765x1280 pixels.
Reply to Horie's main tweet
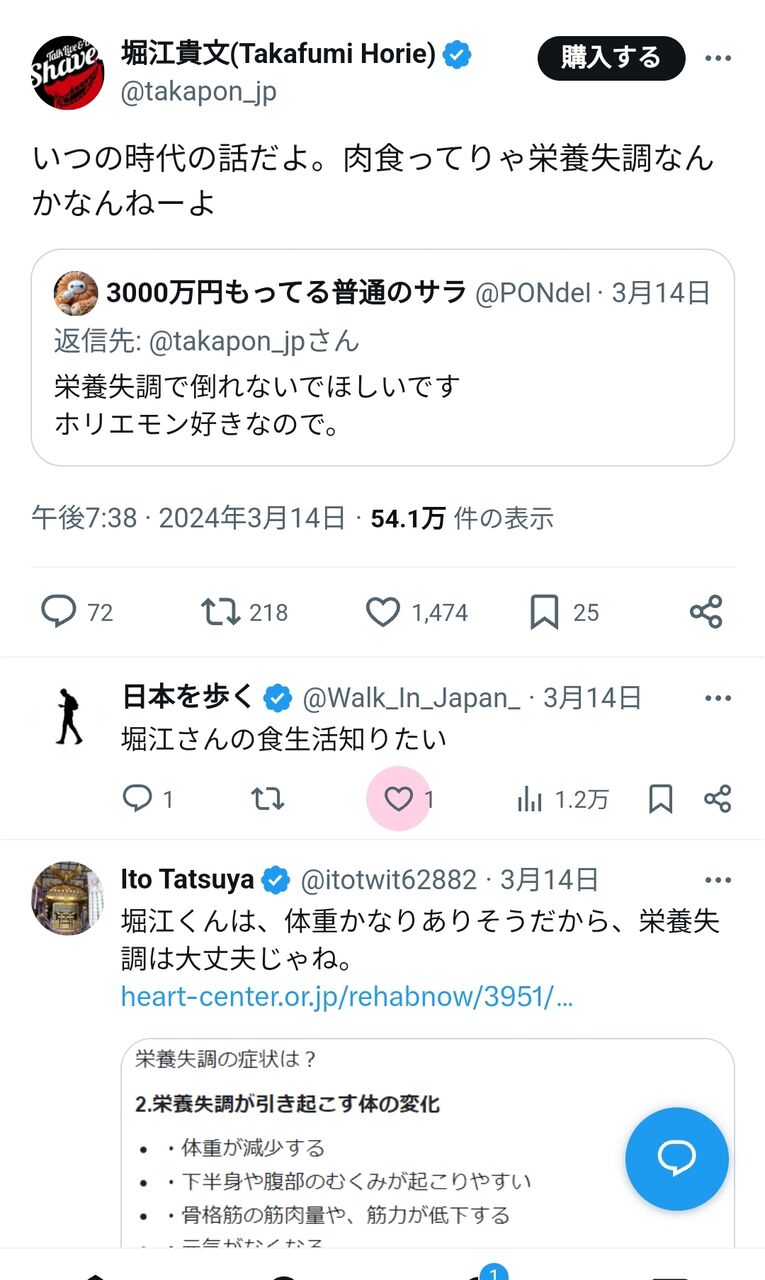click(58, 612)
